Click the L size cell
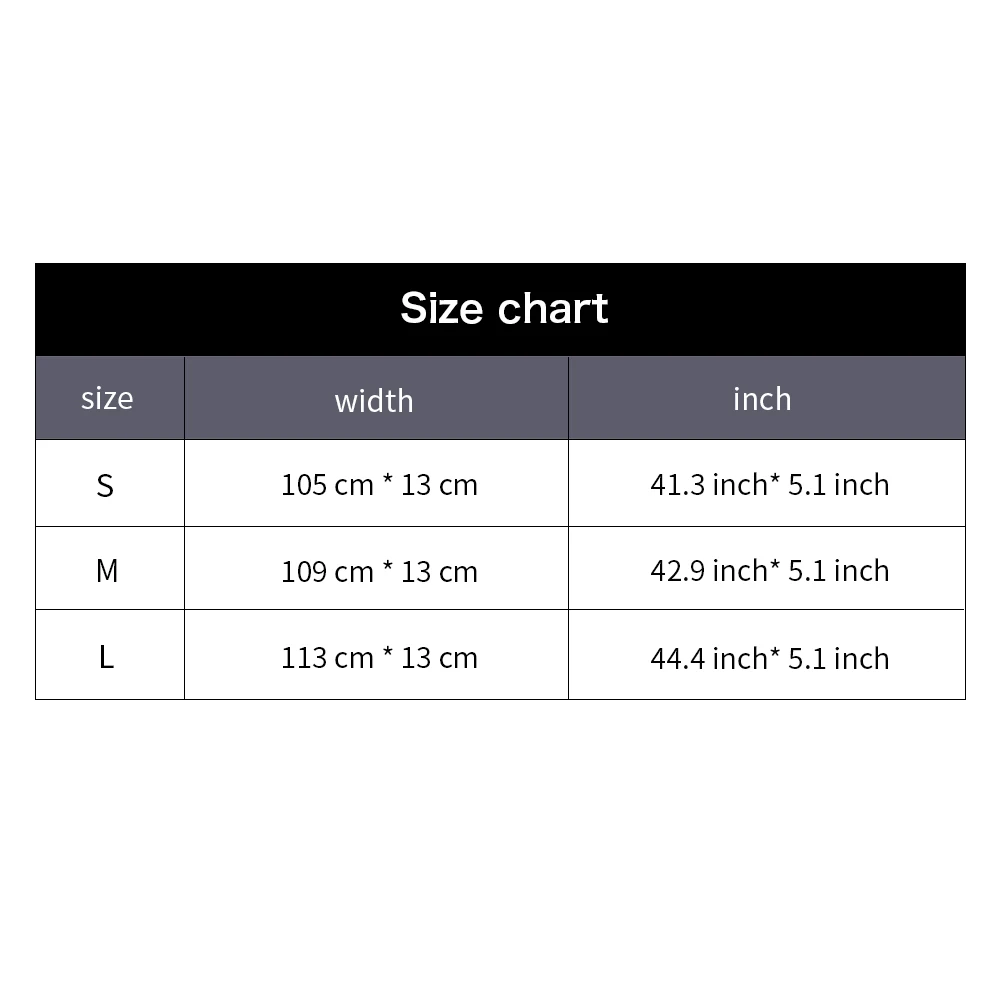Screen dimensions: 1000x1000 [110, 654]
